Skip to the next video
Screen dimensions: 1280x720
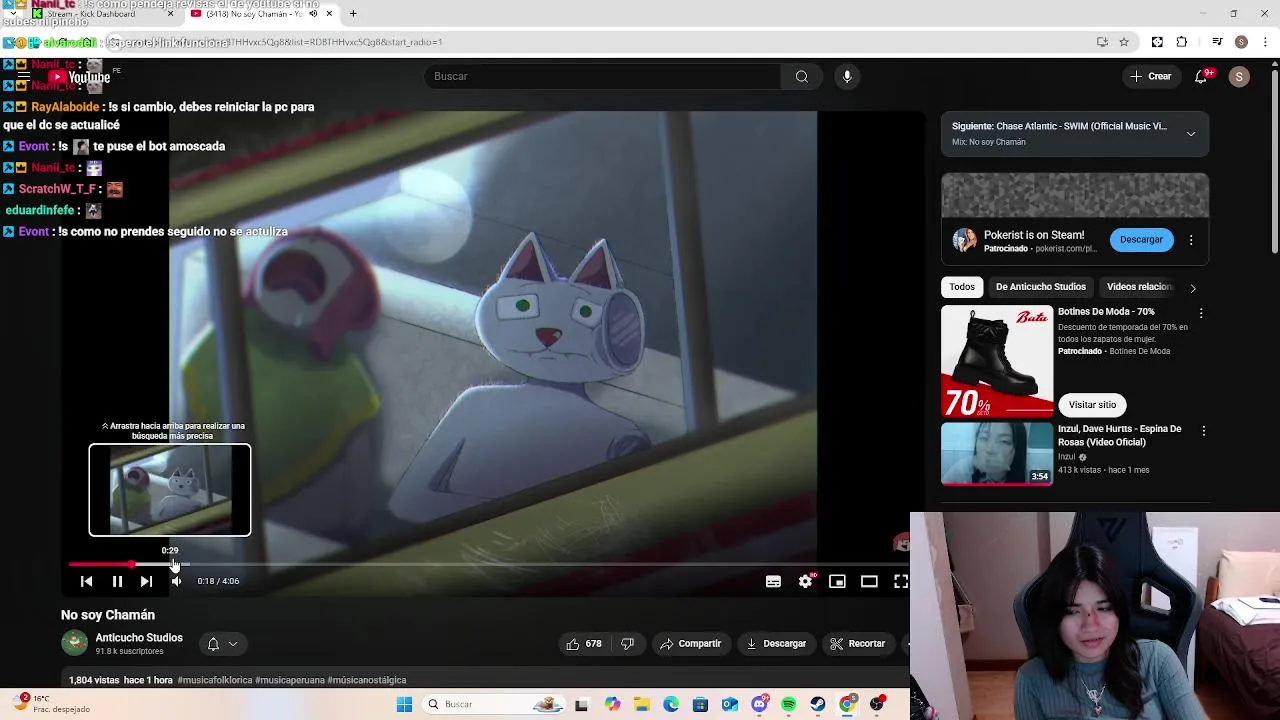[x=146, y=581]
